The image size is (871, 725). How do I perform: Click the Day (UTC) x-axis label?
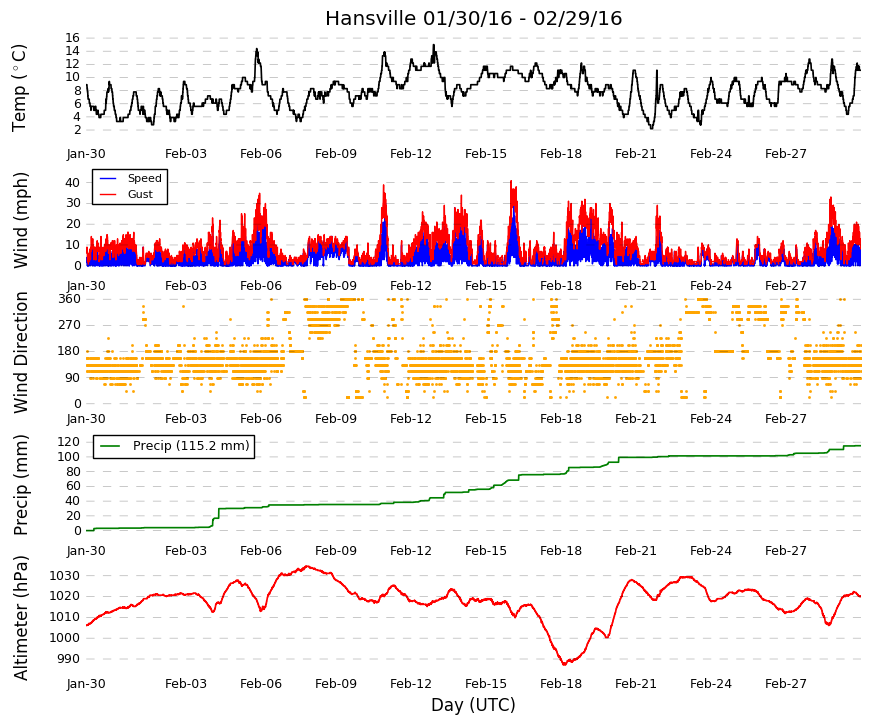click(x=473, y=705)
